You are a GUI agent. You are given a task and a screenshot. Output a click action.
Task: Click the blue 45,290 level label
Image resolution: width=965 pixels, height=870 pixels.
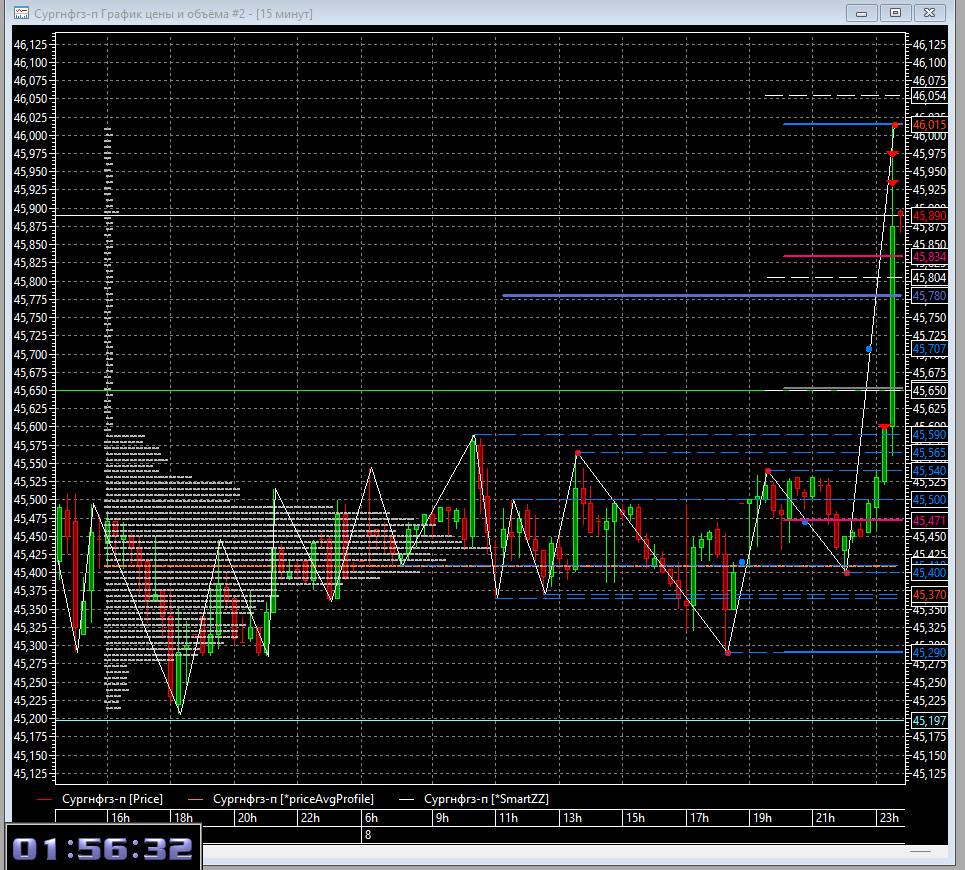coord(929,653)
